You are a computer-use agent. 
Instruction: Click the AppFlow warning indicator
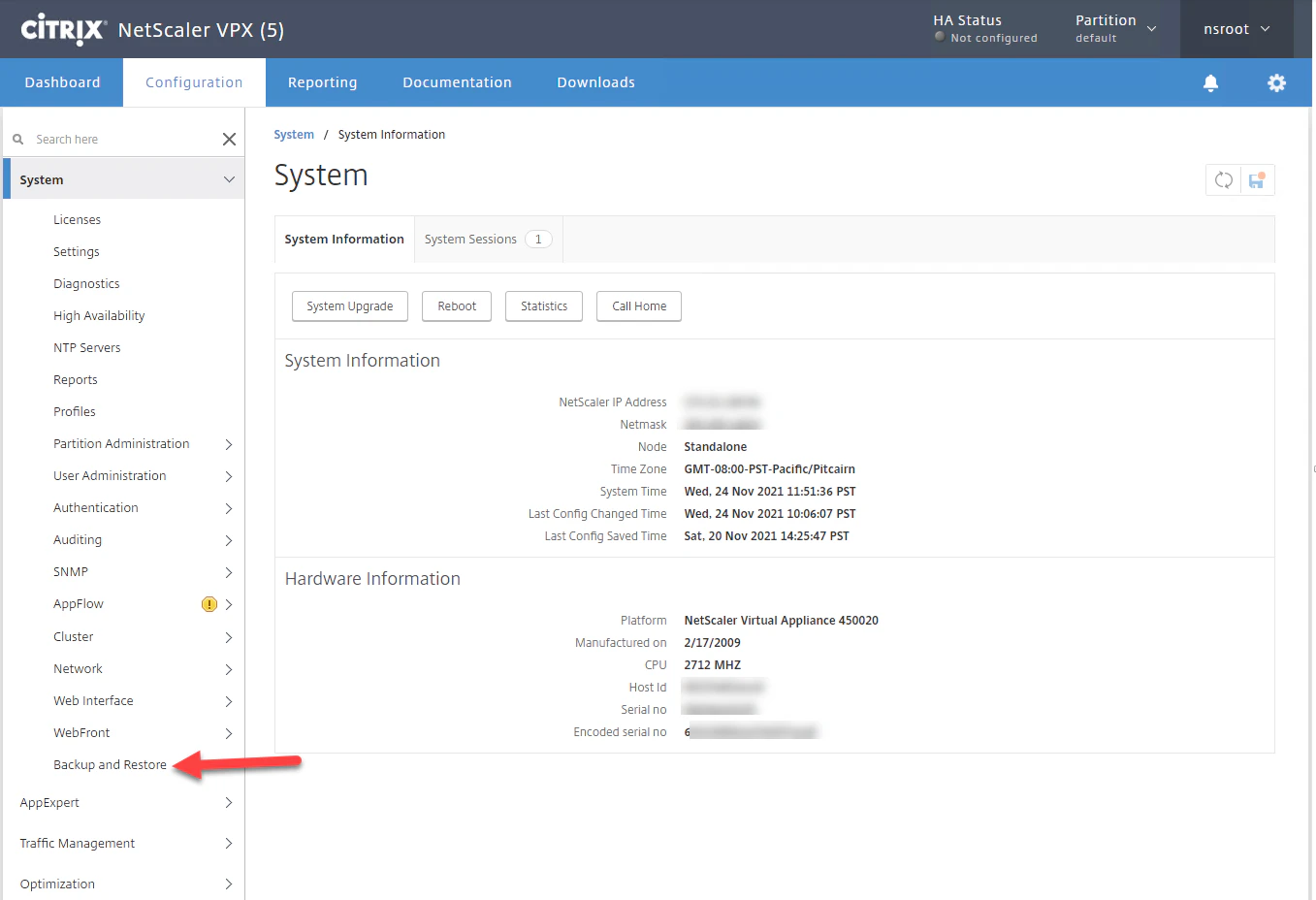[209, 603]
